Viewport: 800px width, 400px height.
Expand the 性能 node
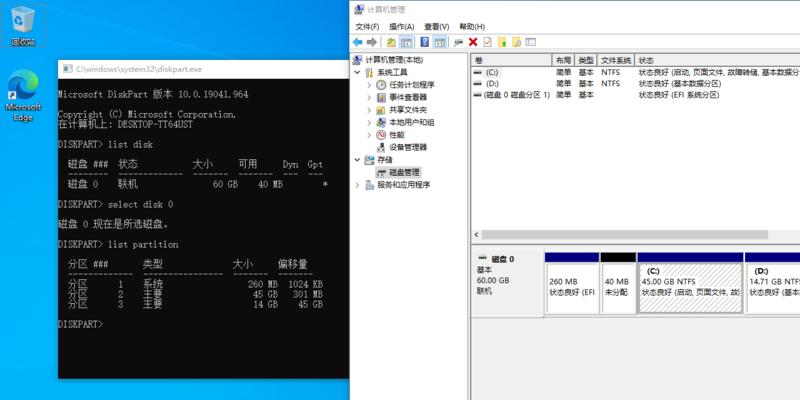click(369, 135)
